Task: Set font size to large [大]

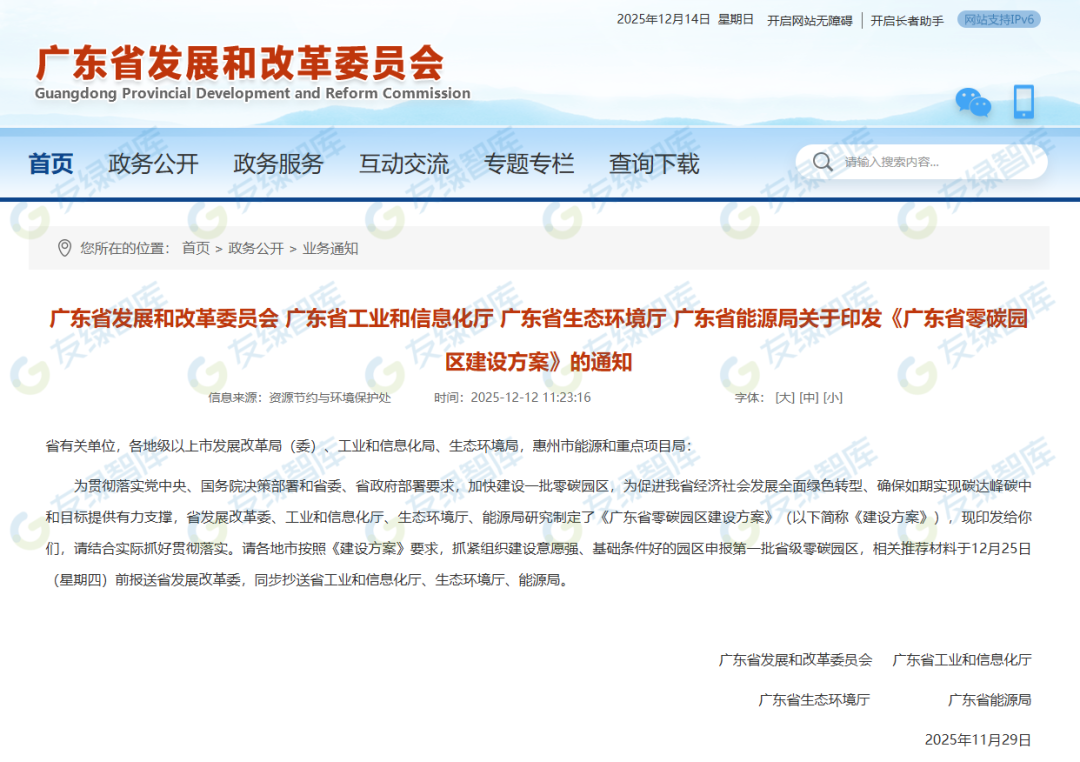Action: tap(785, 397)
